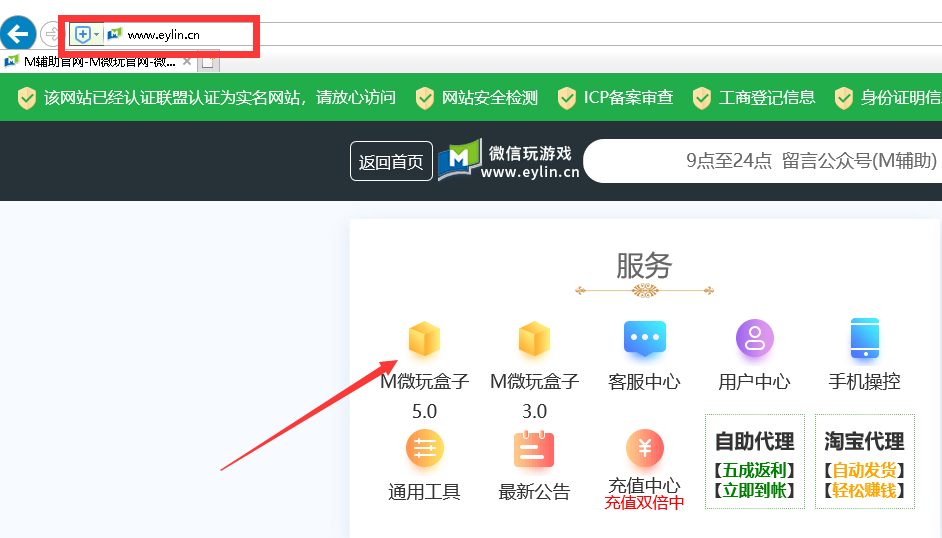
Task: Click the browser back arrow button
Action: pyautogui.click(x=17, y=34)
